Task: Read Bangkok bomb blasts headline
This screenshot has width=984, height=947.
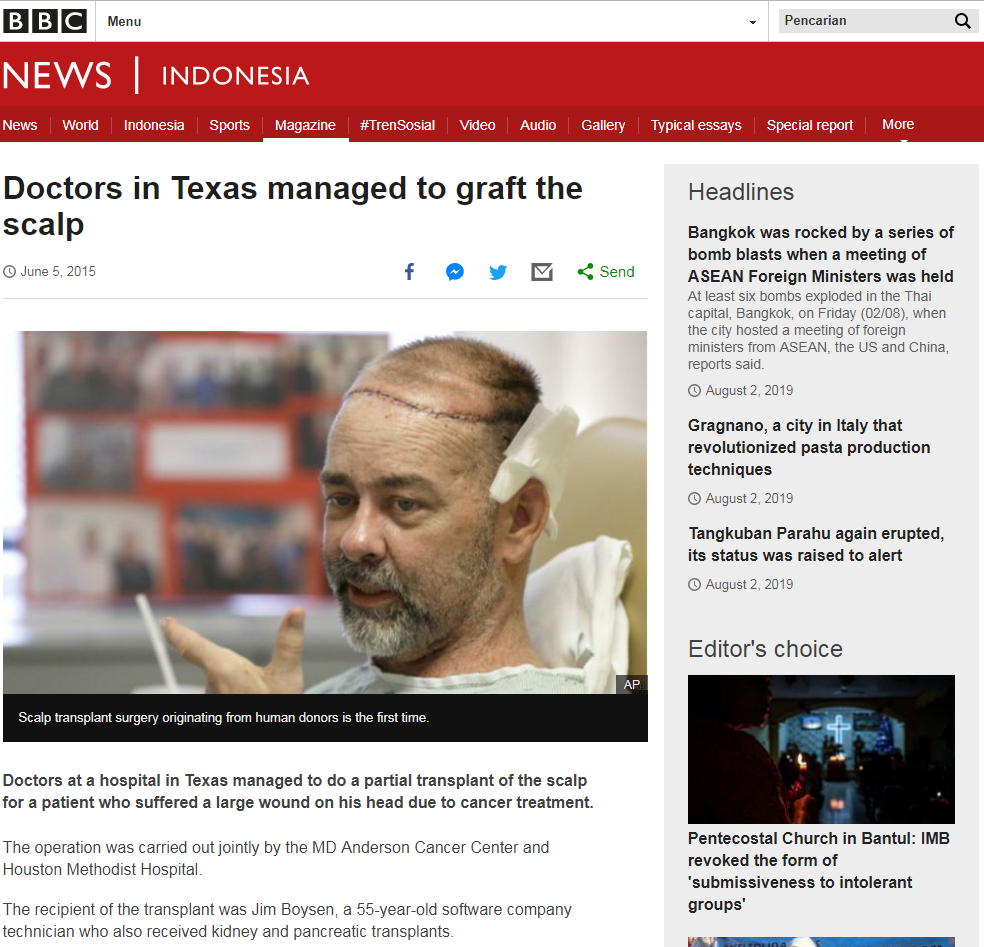Action: tap(821, 254)
